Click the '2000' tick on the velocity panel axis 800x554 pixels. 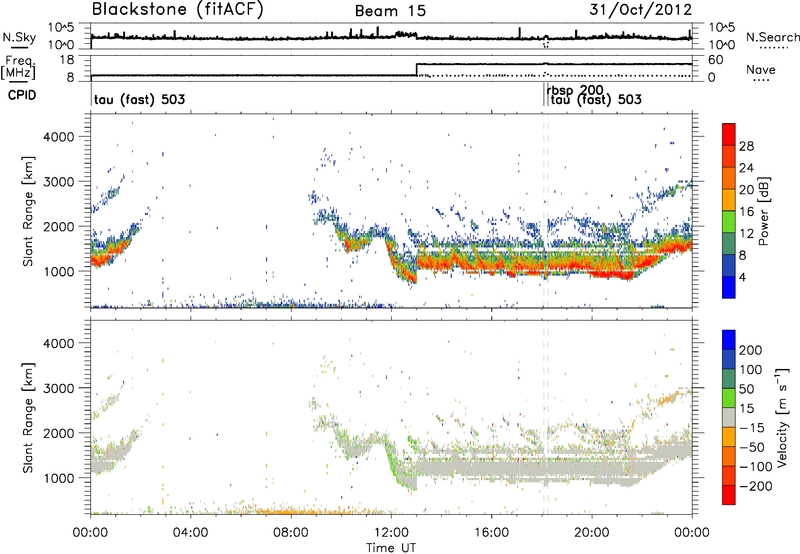pos(59,433)
